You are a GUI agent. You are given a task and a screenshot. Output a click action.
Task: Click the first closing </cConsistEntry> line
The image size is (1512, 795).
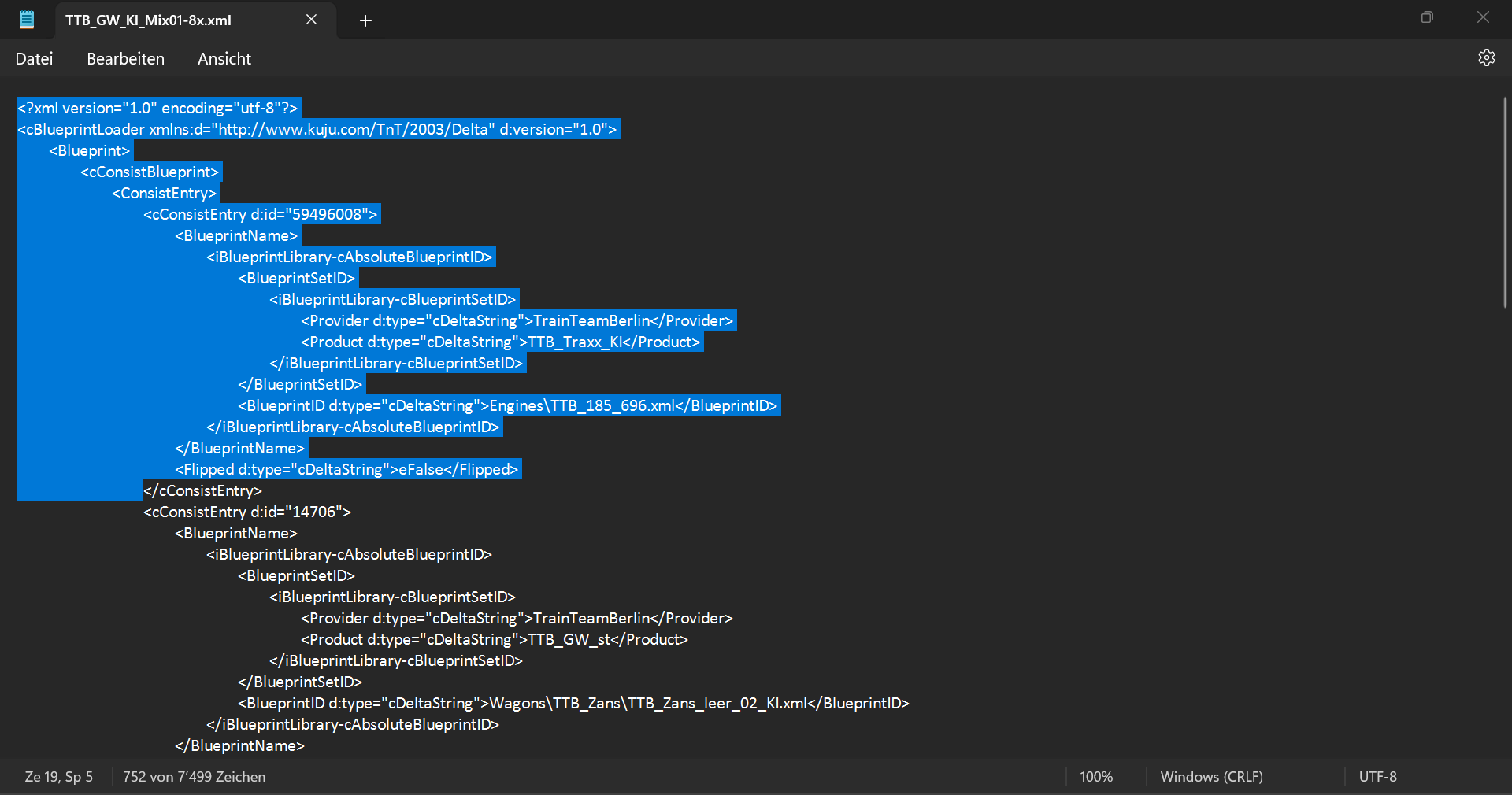tap(202, 490)
